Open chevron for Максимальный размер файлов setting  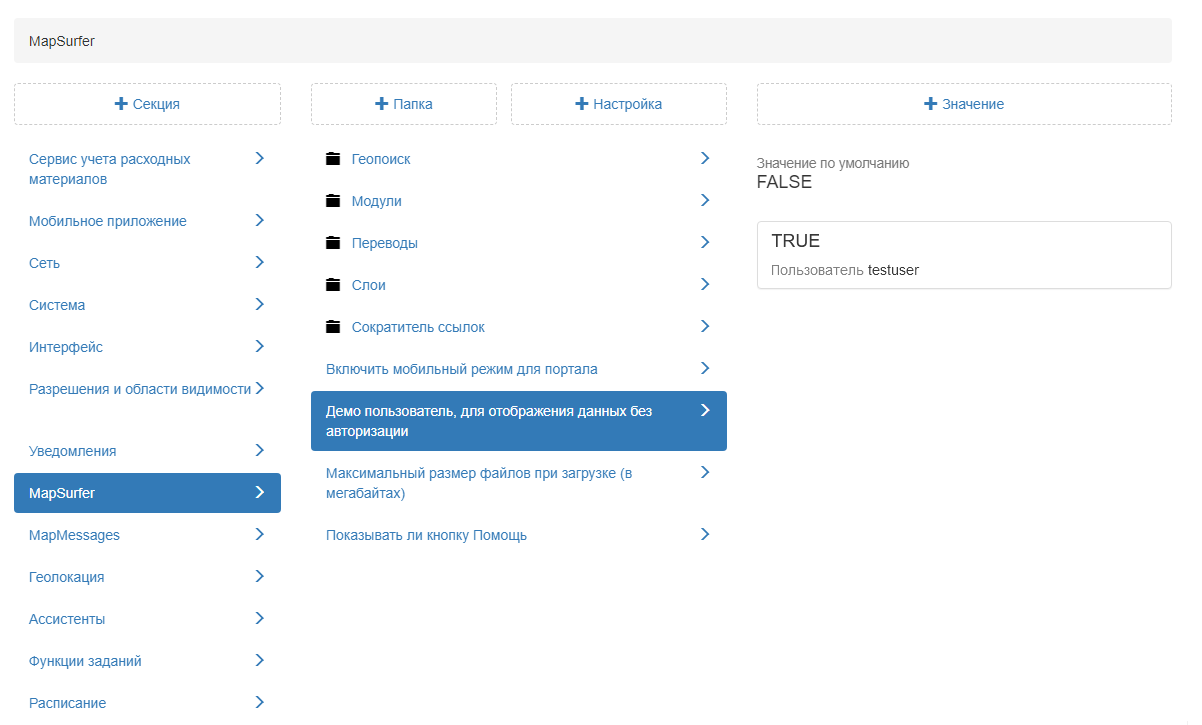point(705,472)
